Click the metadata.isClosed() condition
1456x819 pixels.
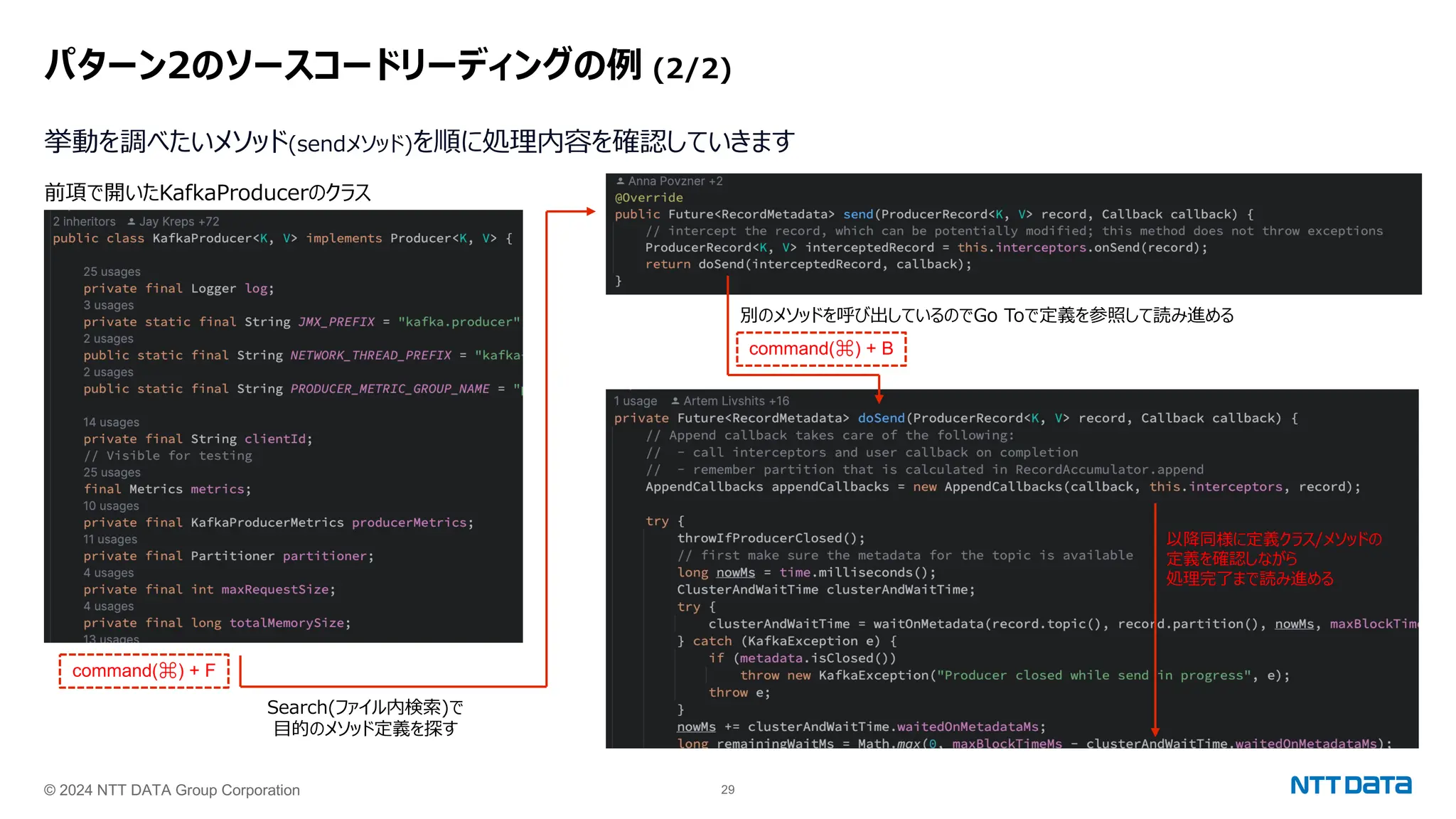pyautogui.click(x=814, y=658)
